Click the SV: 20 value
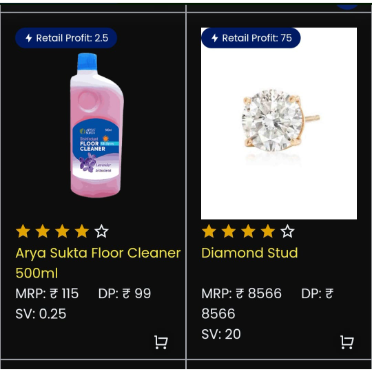 pyautogui.click(x=221, y=334)
